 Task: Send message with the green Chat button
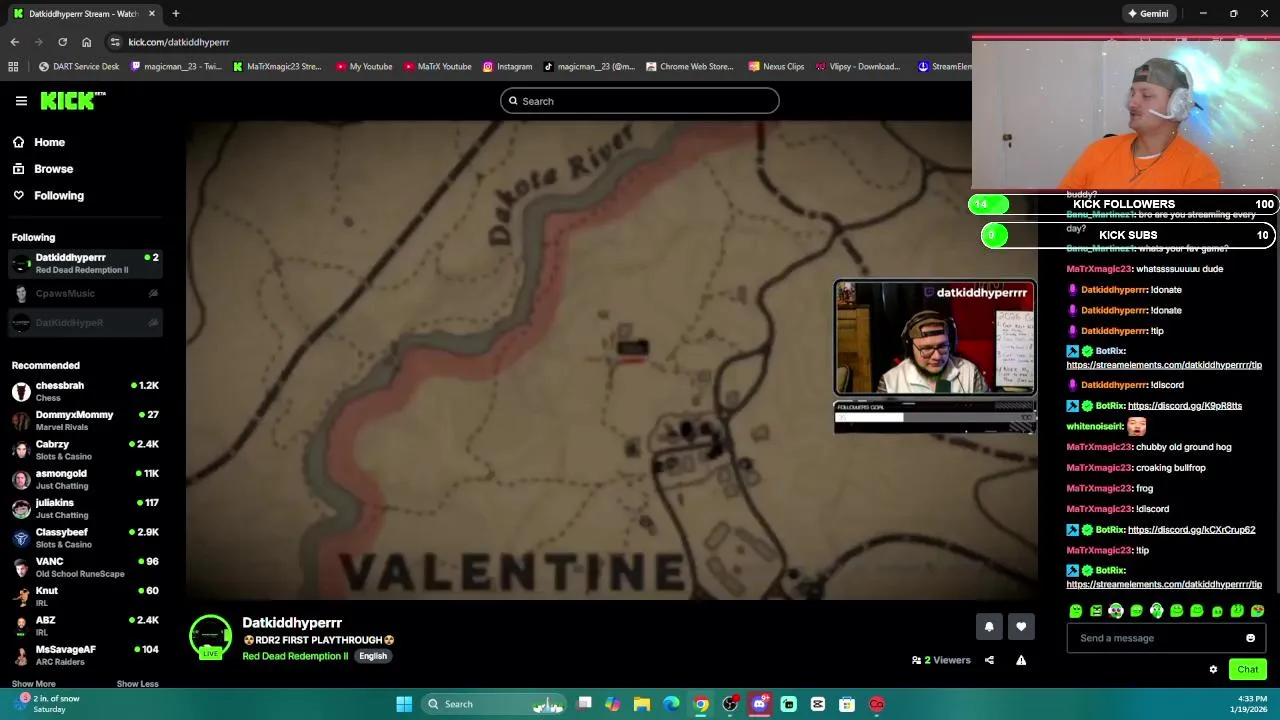point(1247,670)
